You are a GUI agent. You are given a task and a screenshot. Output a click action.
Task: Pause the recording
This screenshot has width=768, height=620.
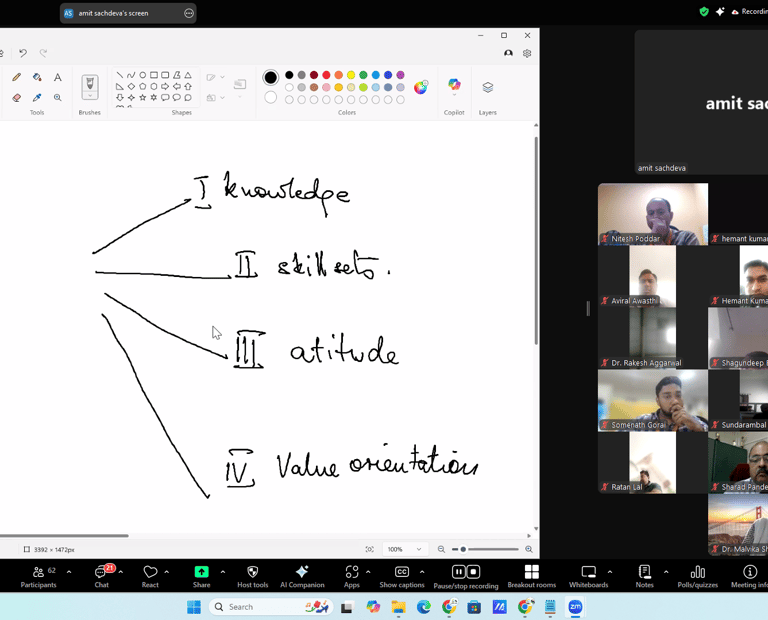tap(458, 572)
